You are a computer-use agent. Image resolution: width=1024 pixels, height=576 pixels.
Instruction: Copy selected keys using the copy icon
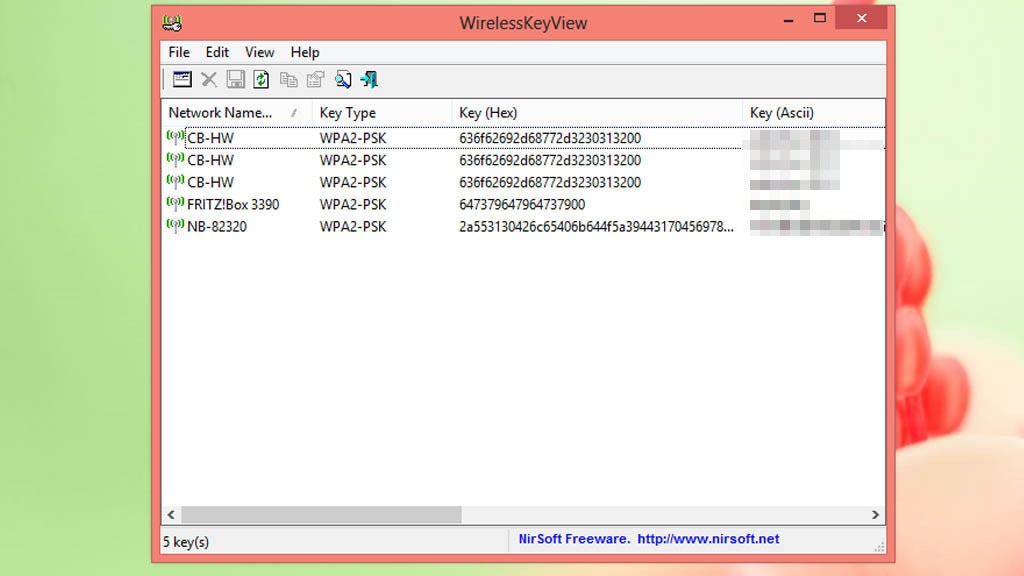tap(289, 80)
